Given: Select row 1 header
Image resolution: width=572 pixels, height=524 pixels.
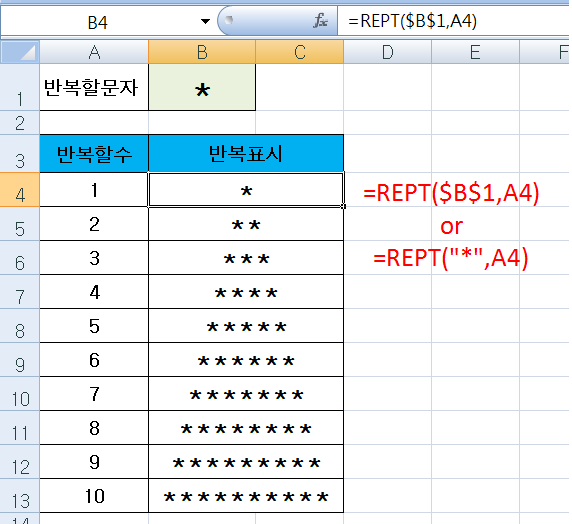Looking at the screenshot, I should coord(20,87).
